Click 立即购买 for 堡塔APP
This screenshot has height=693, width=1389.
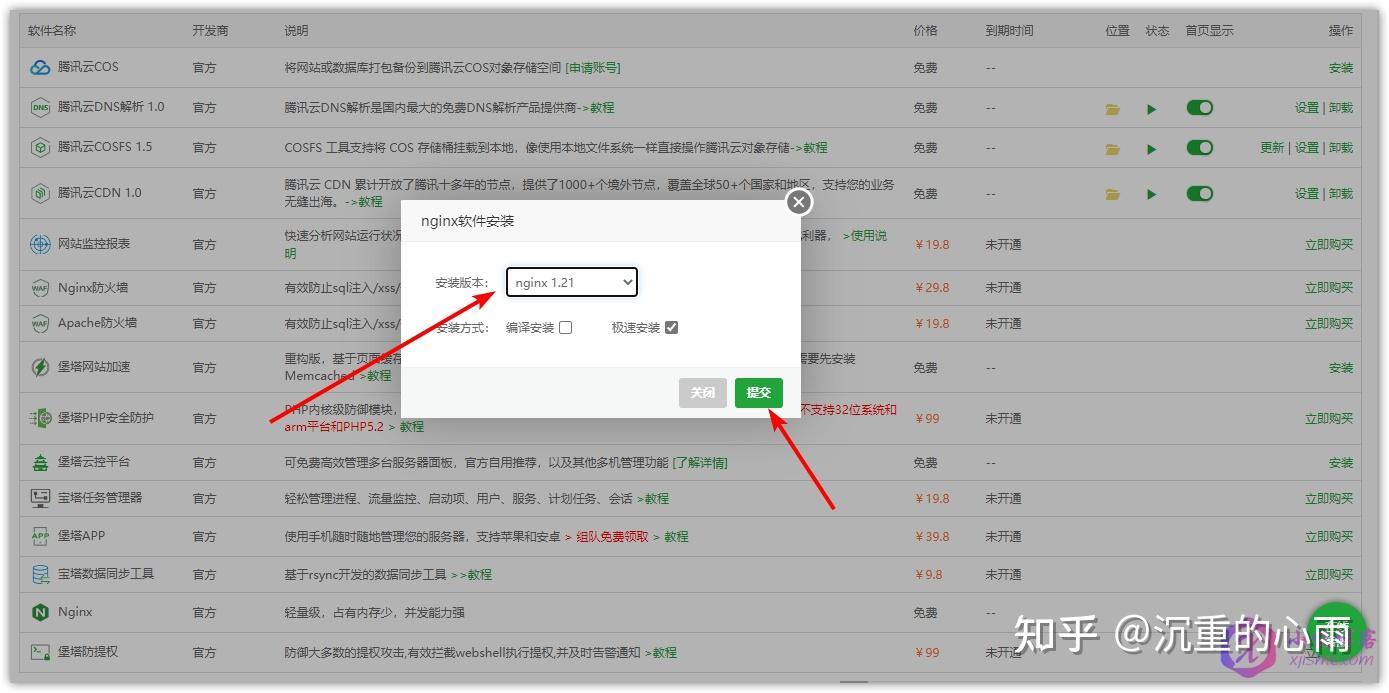pos(1329,537)
